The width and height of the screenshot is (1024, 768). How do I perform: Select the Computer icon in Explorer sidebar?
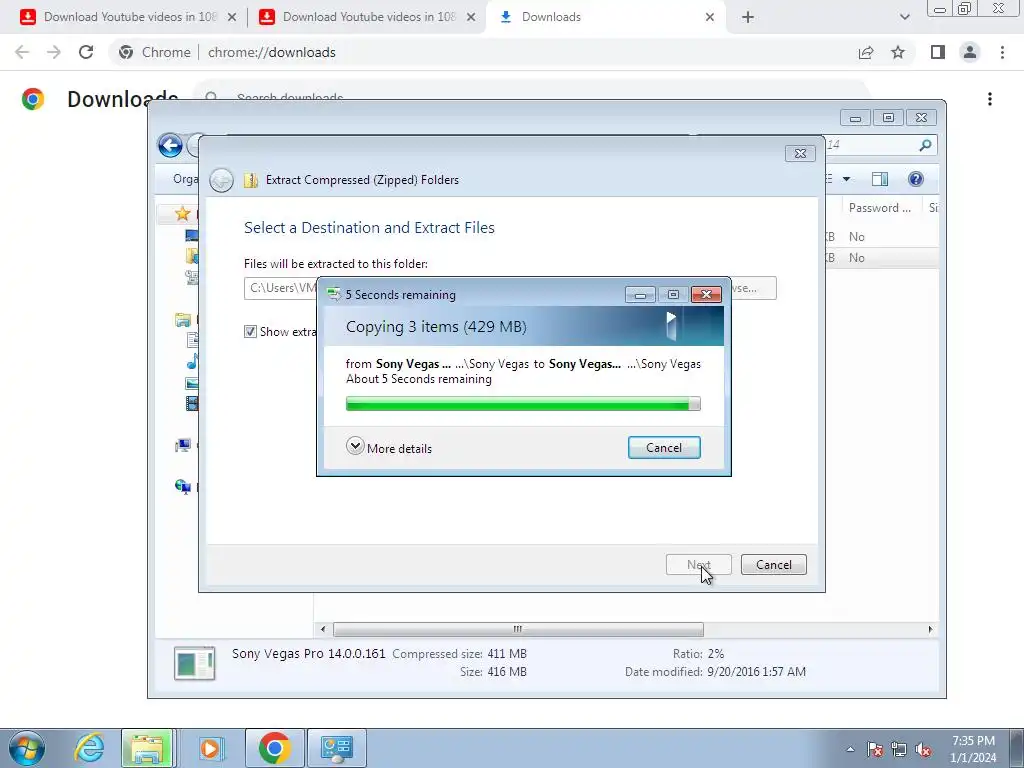(x=183, y=445)
